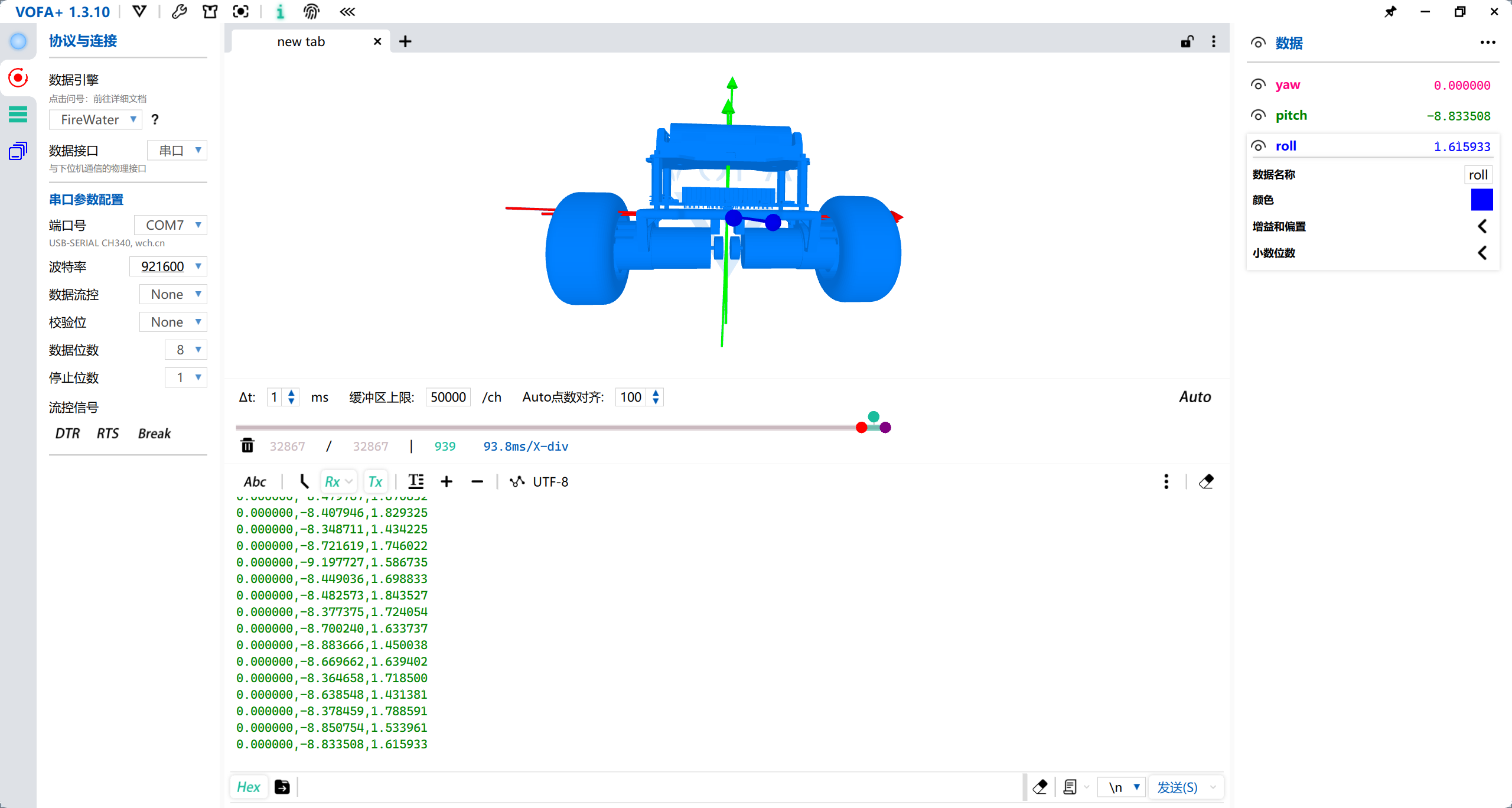Image resolution: width=1512 pixels, height=808 pixels.
Task: Open the tab area three-dot menu
Action: (x=1214, y=41)
